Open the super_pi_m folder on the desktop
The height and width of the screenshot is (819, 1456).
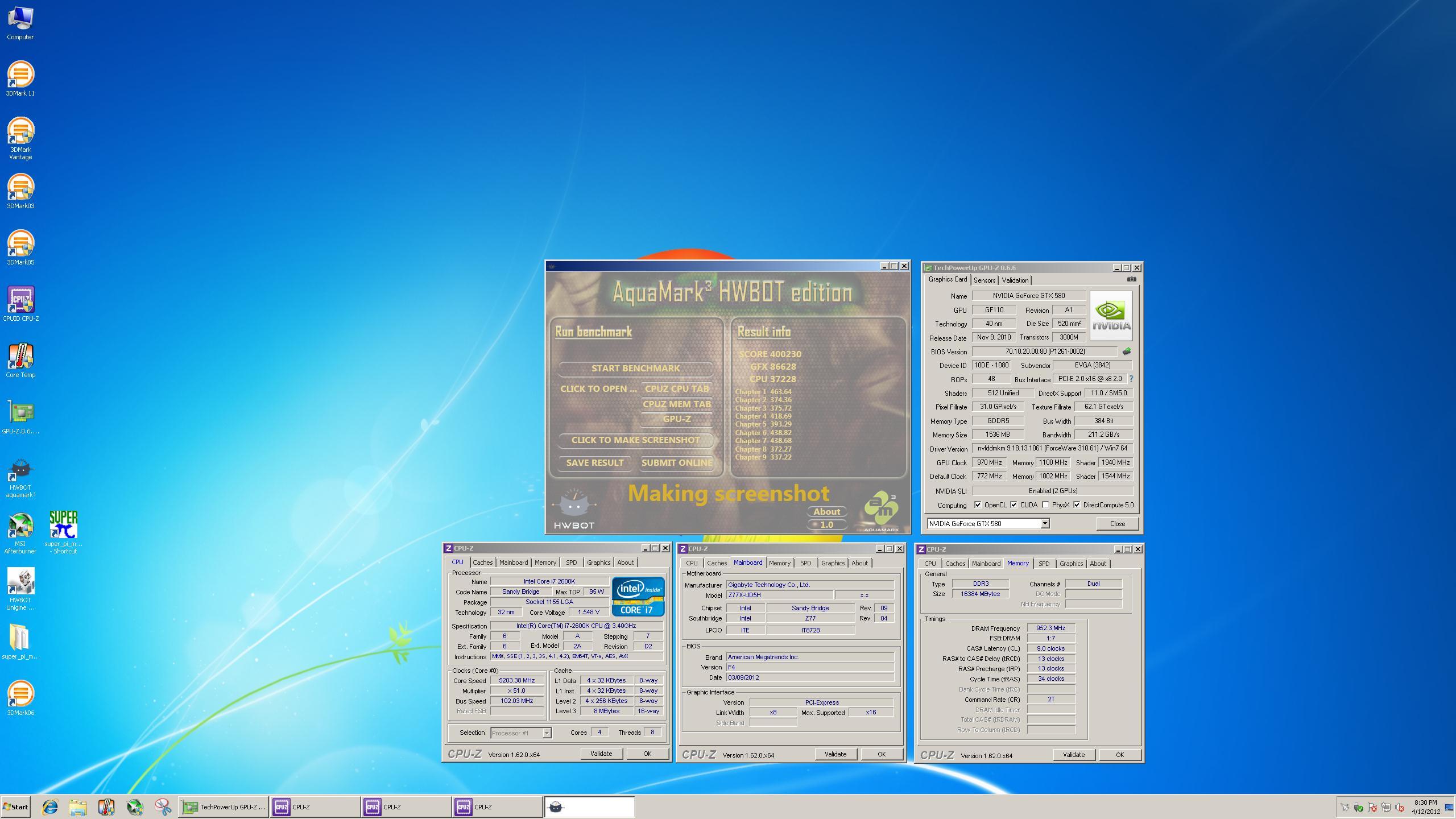[20, 642]
